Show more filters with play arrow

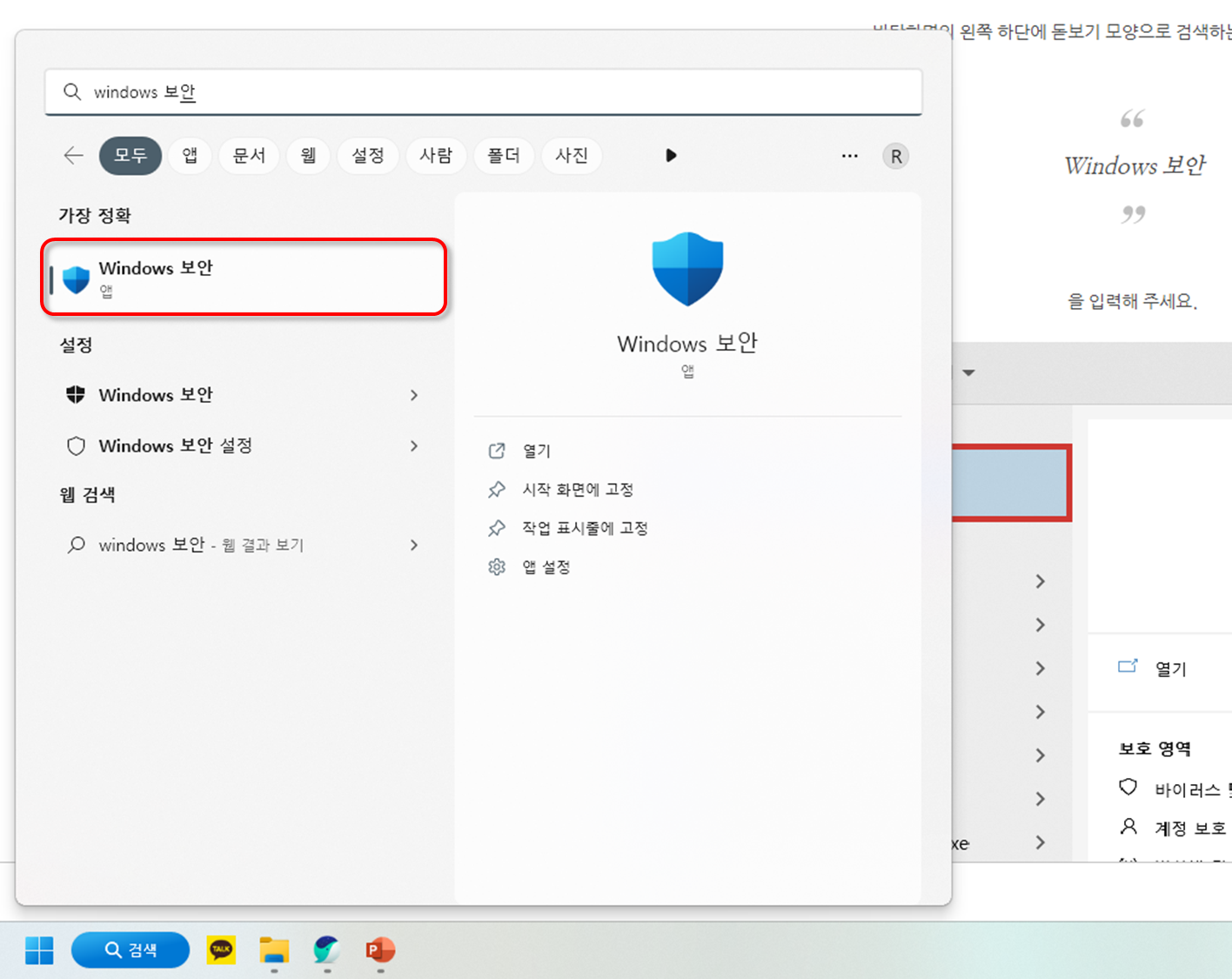[671, 156]
